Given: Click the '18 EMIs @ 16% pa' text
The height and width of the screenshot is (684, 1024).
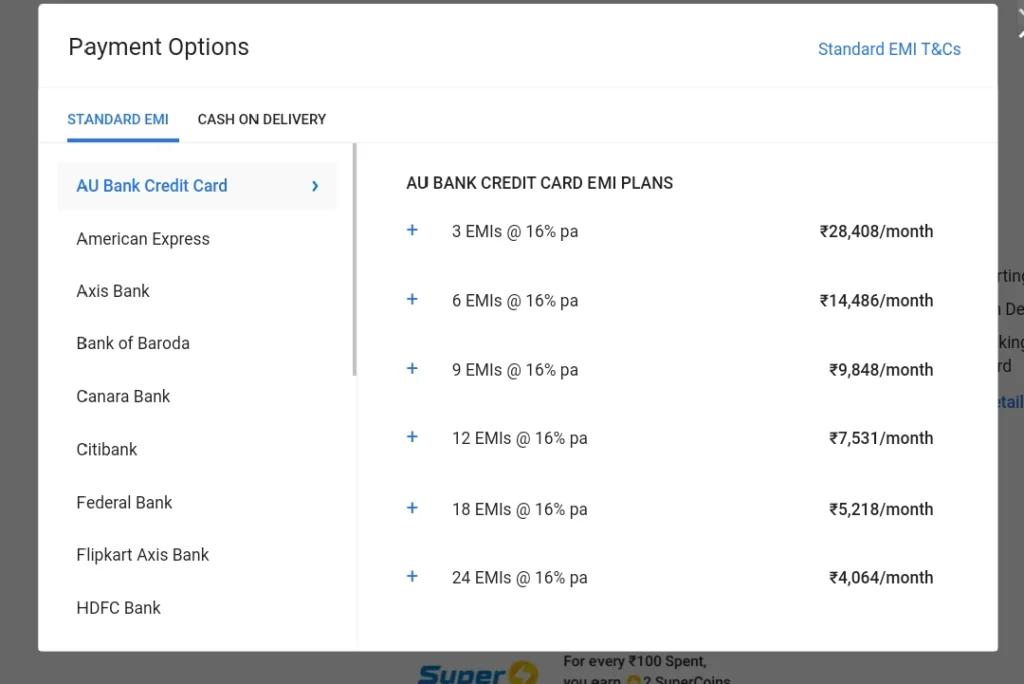Looking at the screenshot, I should 520,509.
